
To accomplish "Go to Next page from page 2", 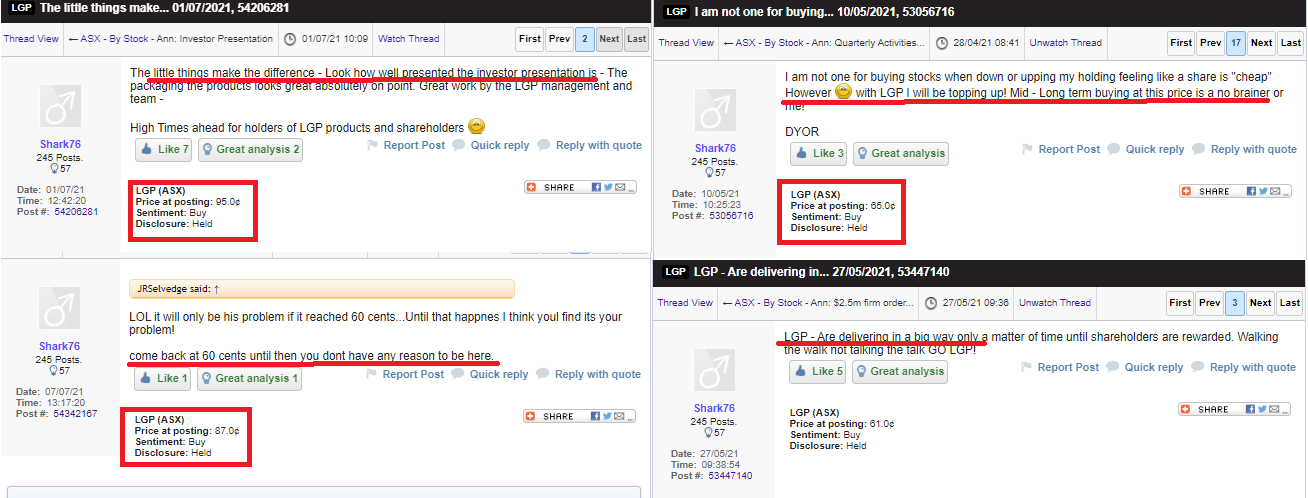I will (609, 39).
